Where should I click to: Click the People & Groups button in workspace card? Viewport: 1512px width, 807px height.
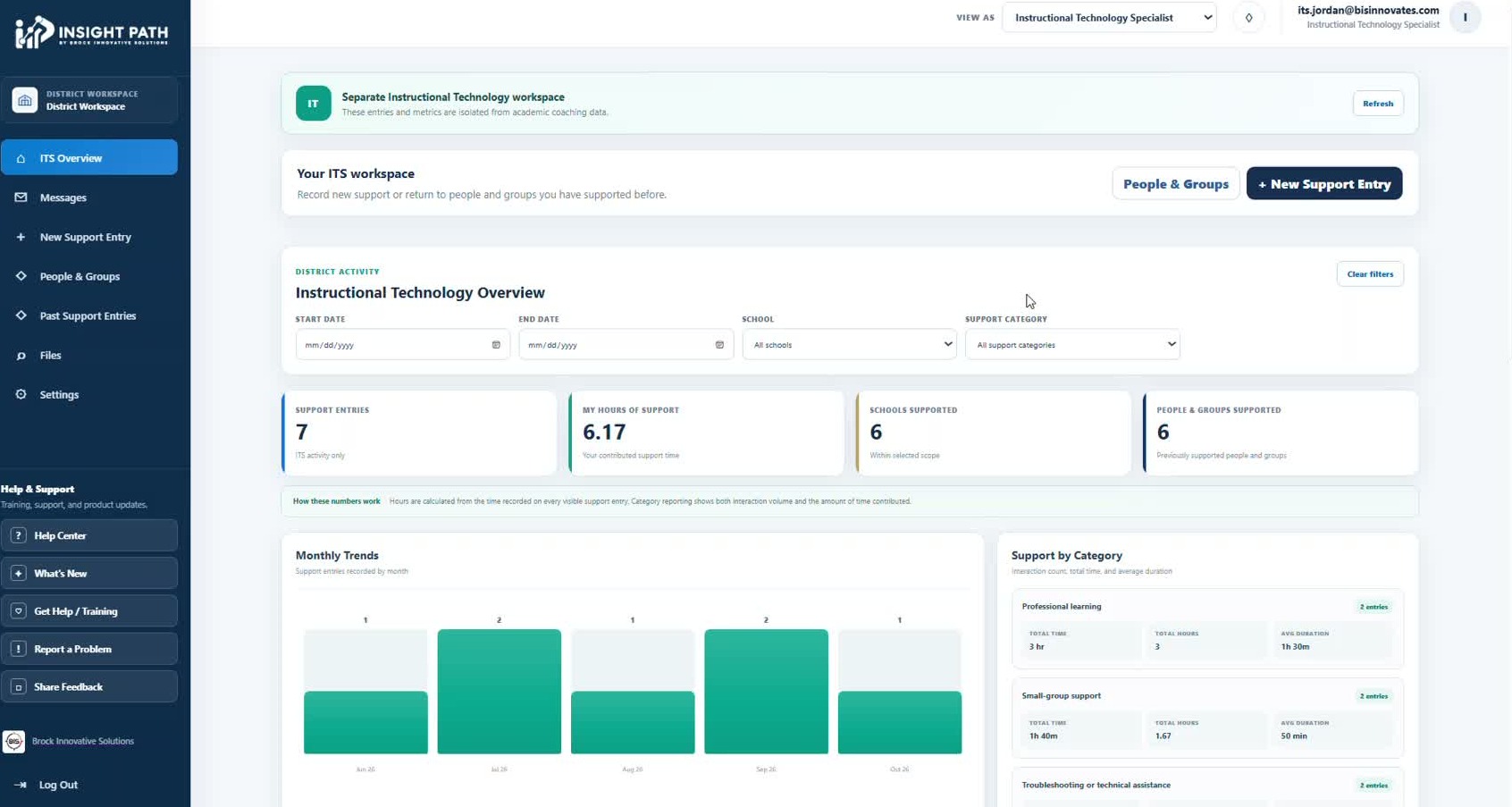pyautogui.click(x=1176, y=184)
